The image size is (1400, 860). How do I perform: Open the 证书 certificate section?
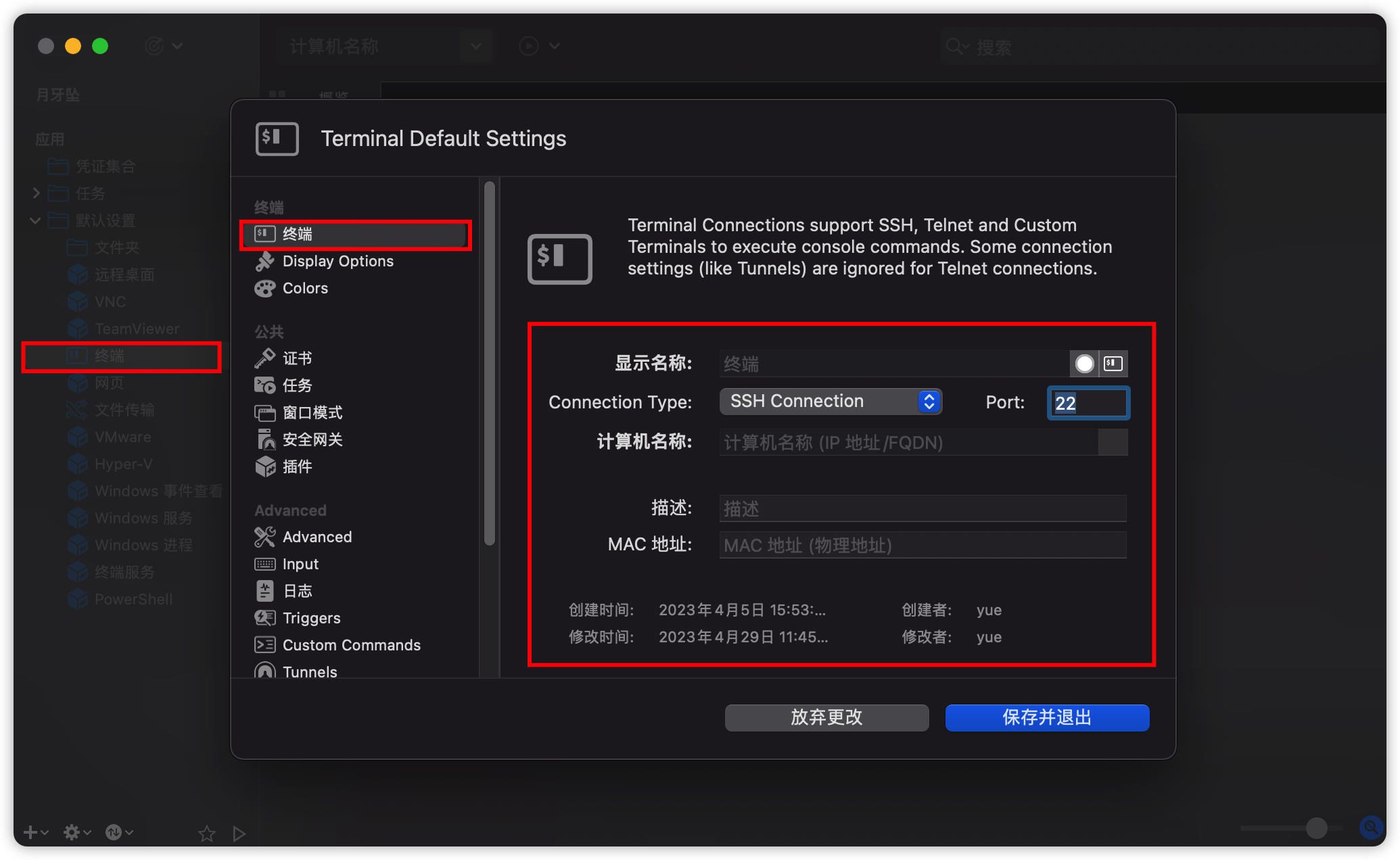(x=296, y=358)
